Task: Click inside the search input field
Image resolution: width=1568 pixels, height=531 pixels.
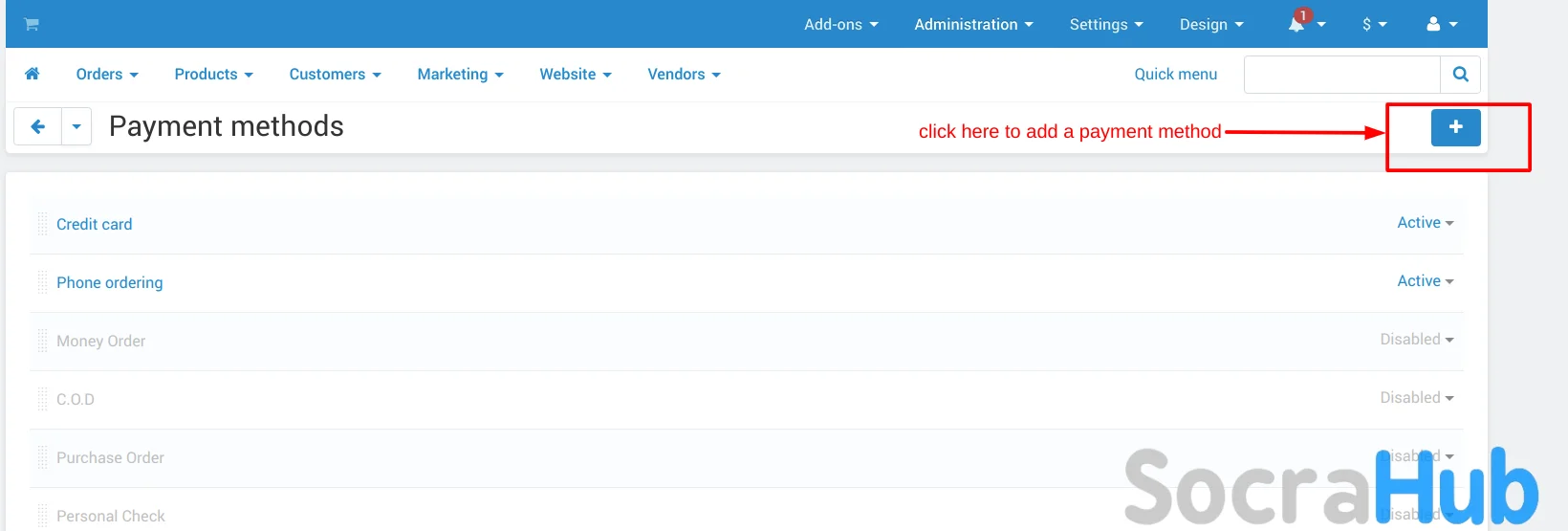Action: (x=1341, y=75)
